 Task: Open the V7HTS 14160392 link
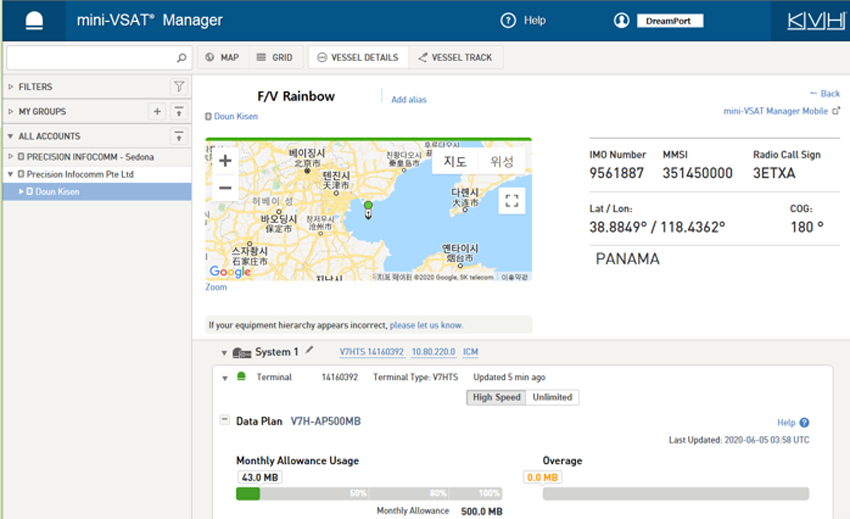click(371, 351)
